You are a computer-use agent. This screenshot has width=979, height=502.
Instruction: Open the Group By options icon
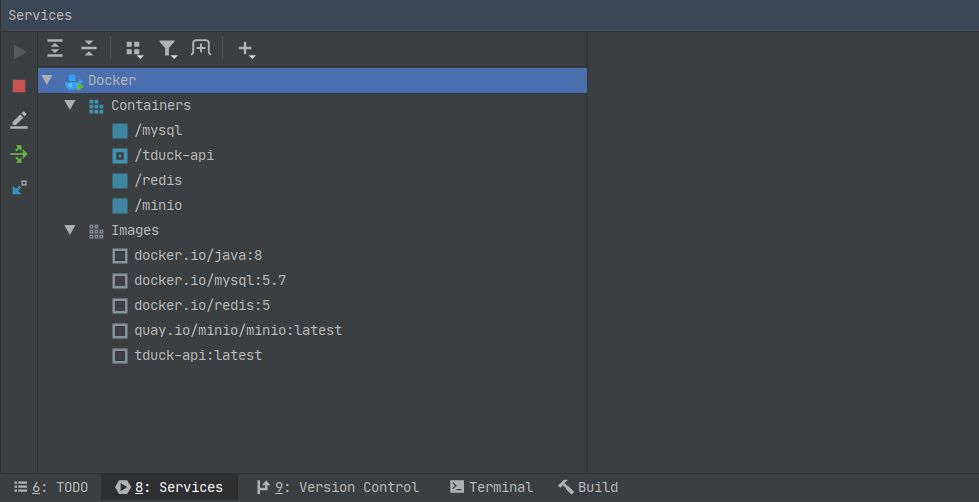pos(133,48)
